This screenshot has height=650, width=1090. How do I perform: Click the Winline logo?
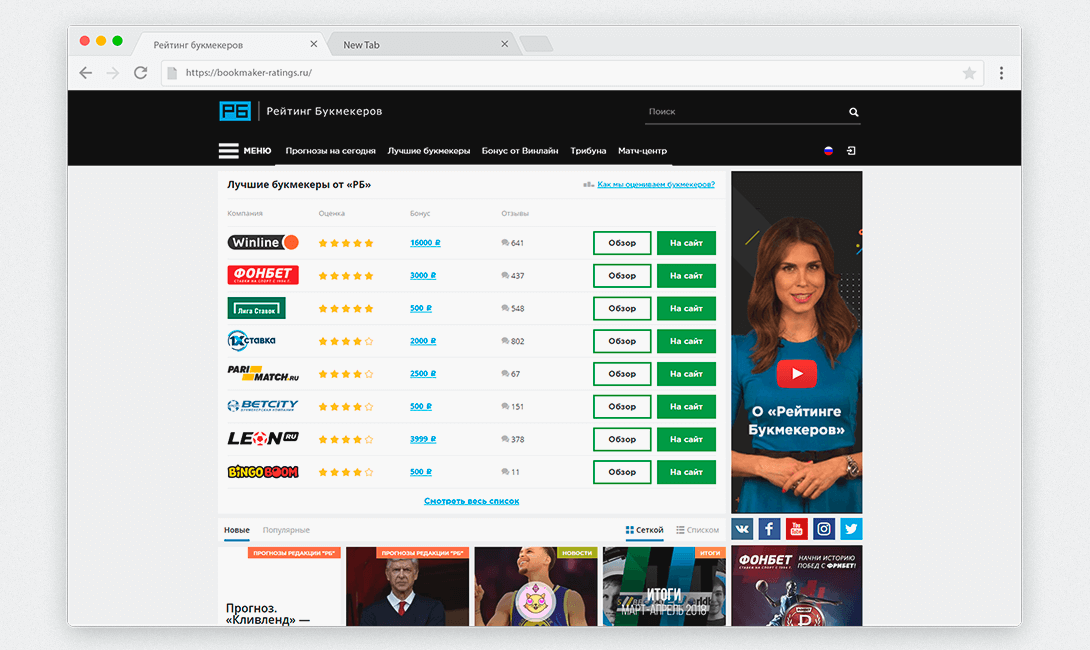[x=263, y=243]
